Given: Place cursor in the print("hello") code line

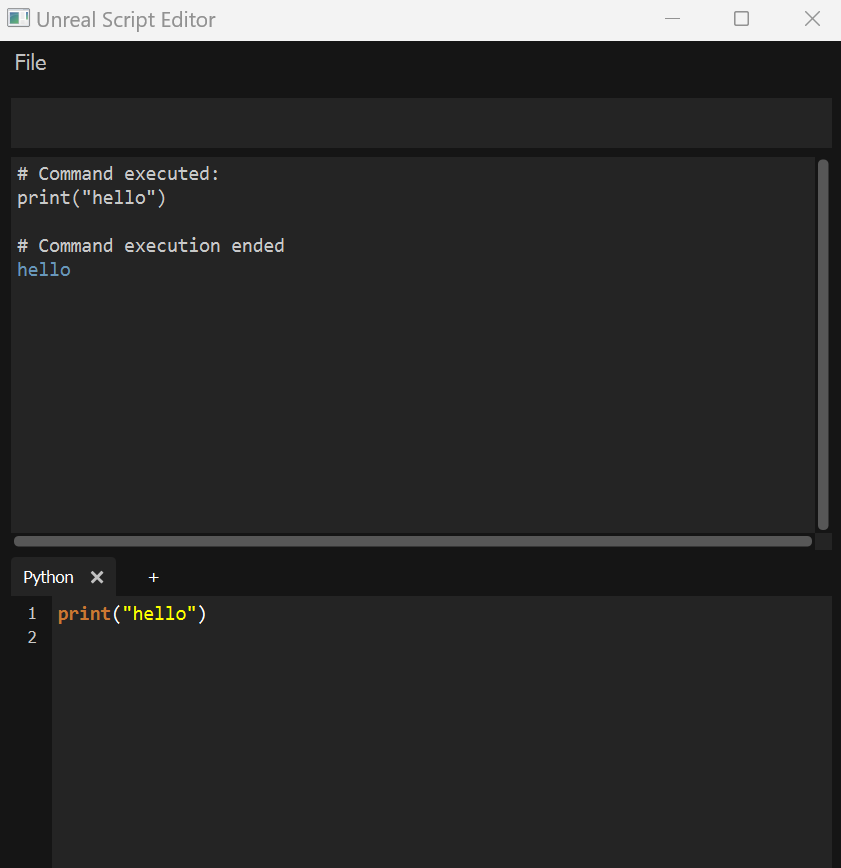Looking at the screenshot, I should click(x=130, y=613).
